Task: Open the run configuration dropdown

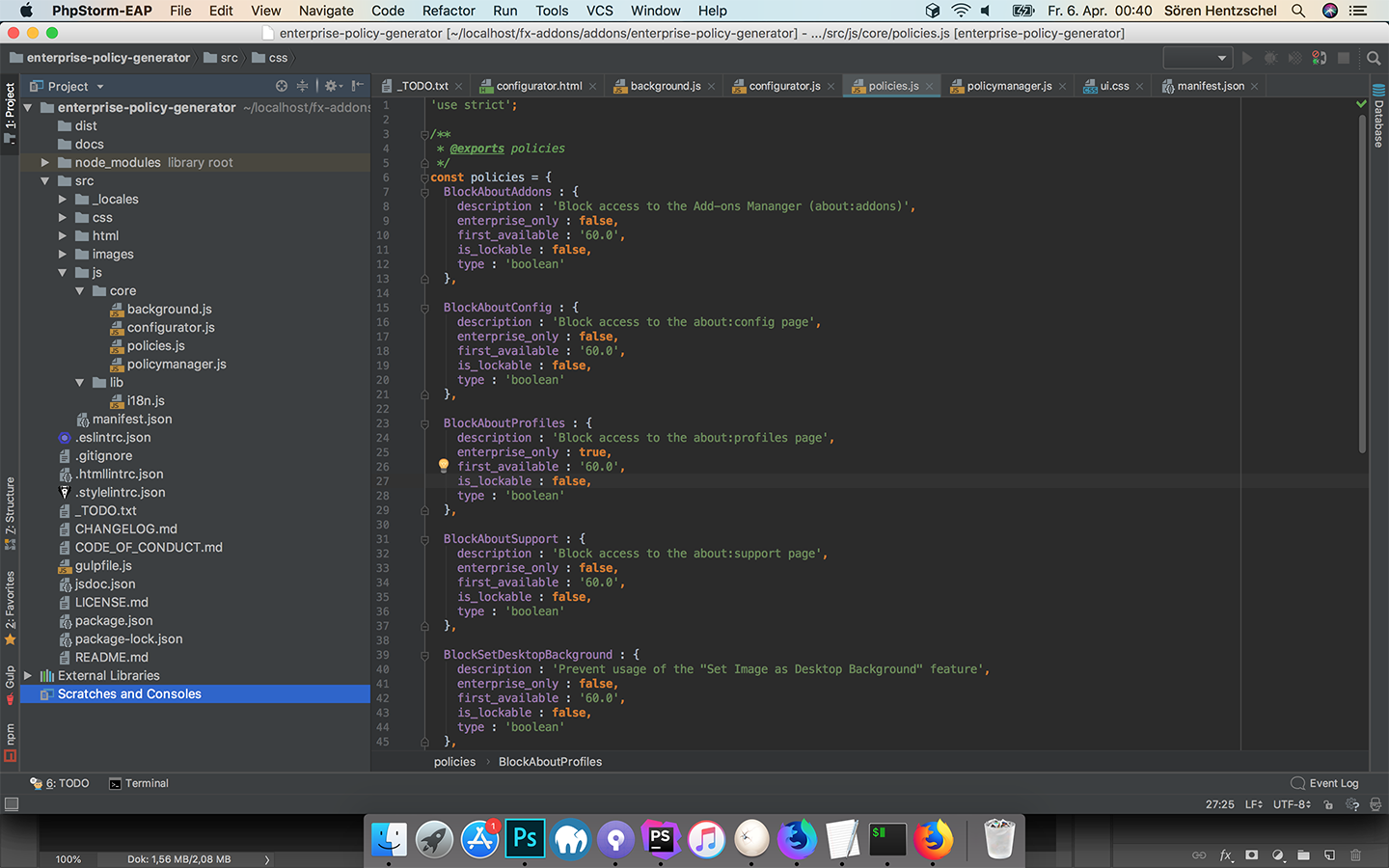Action: click(1197, 58)
